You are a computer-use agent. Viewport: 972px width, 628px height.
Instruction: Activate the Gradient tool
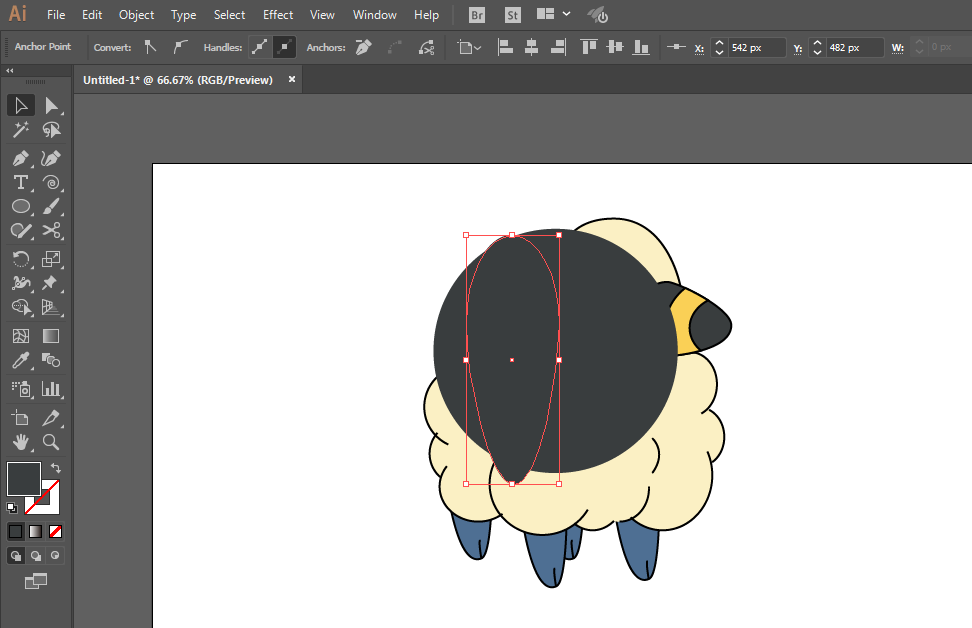coord(51,336)
